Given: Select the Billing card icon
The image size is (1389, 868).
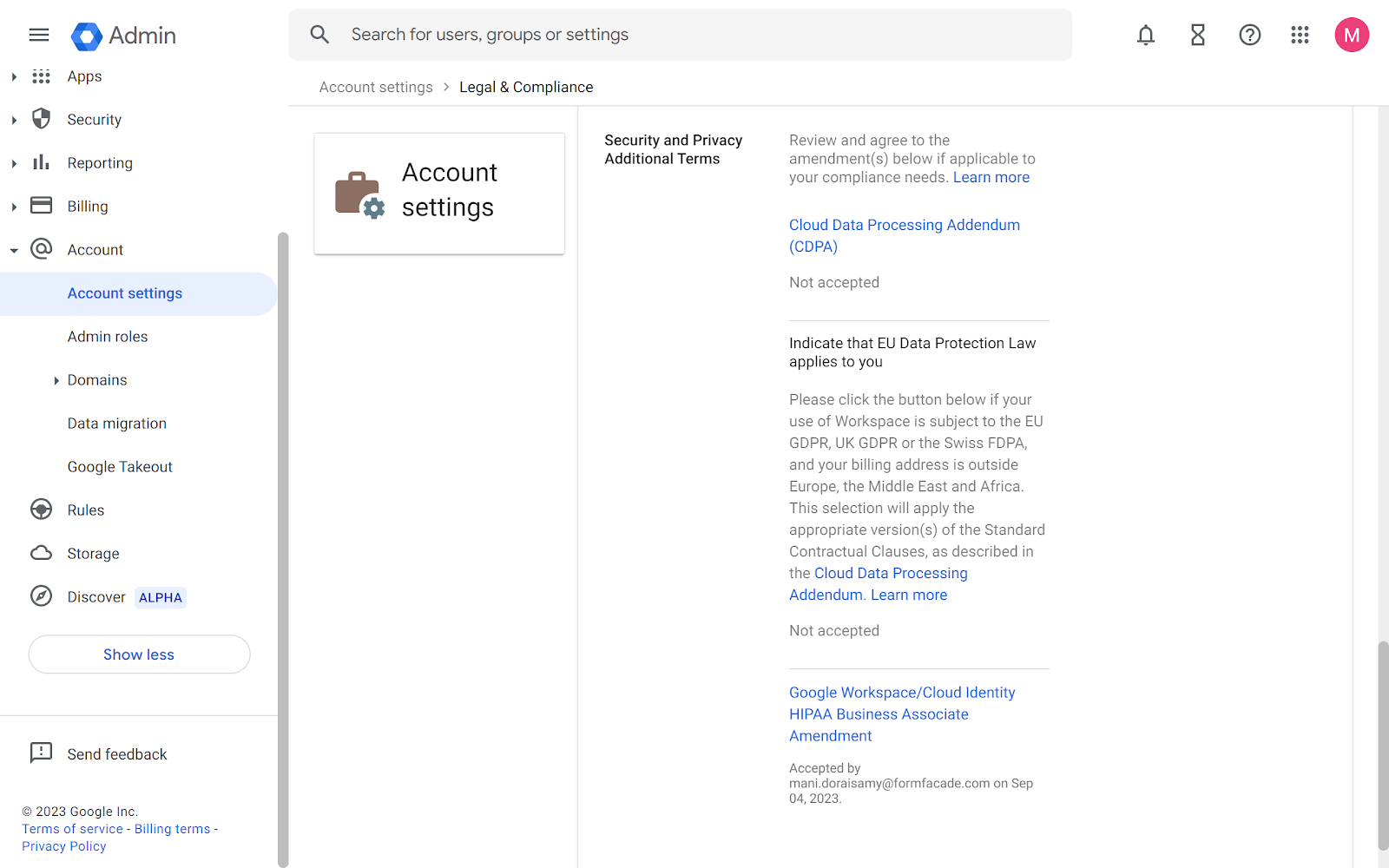Looking at the screenshot, I should [x=41, y=206].
